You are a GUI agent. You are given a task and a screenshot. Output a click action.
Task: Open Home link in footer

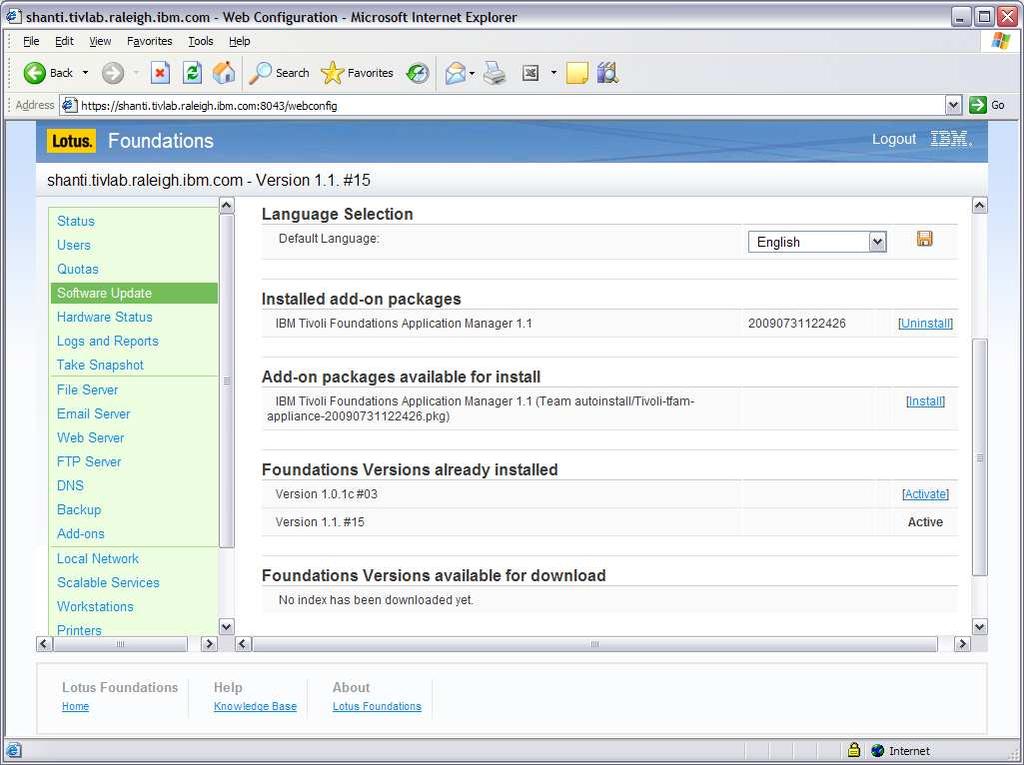point(75,706)
